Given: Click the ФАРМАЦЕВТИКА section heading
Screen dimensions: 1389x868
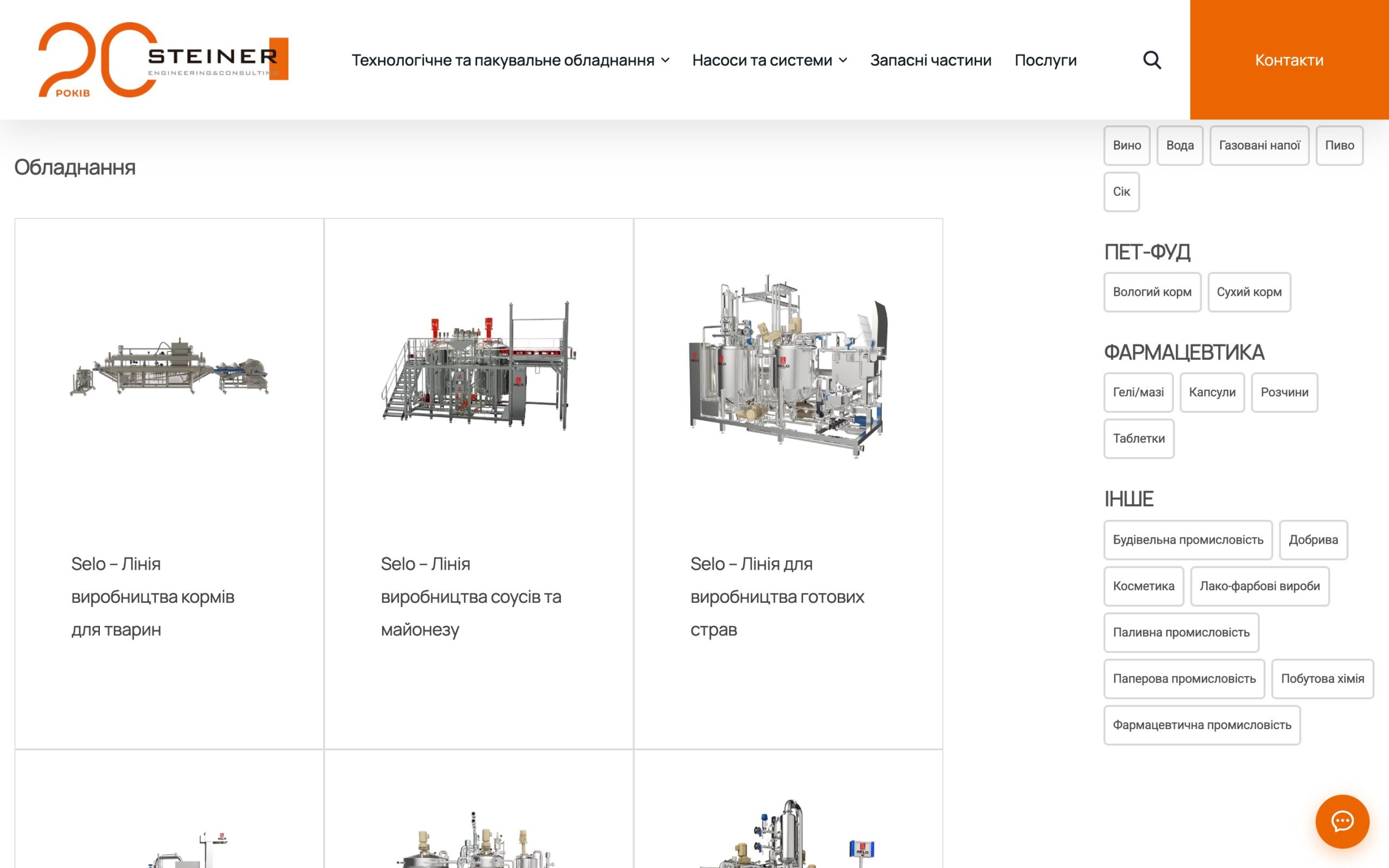Looking at the screenshot, I should (x=1184, y=353).
